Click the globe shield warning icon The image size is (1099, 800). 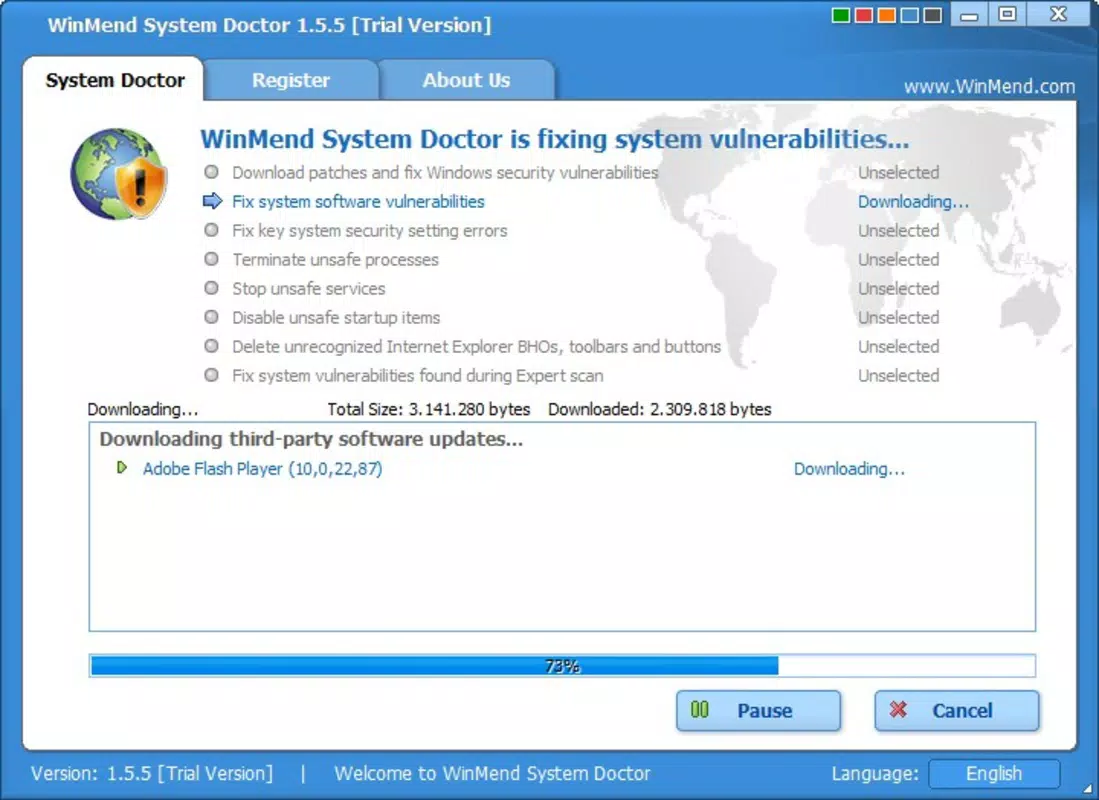pyautogui.click(x=119, y=174)
